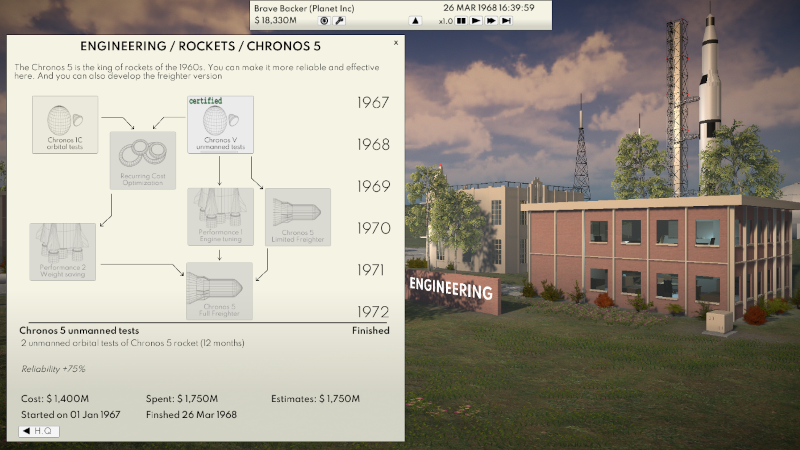Pause the game time
This screenshot has height=450, width=800.
pyautogui.click(x=461, y=20)
